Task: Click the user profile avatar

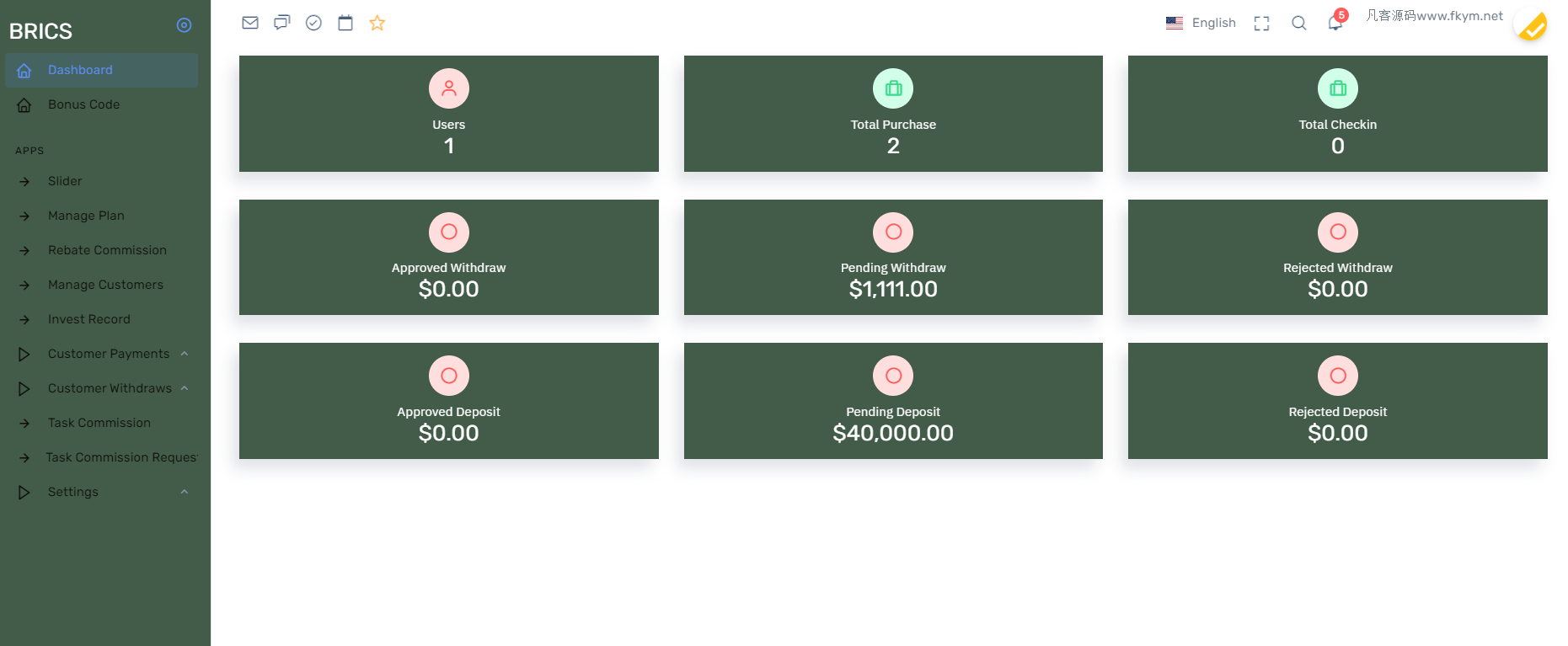Action: tap(1531, 25)
